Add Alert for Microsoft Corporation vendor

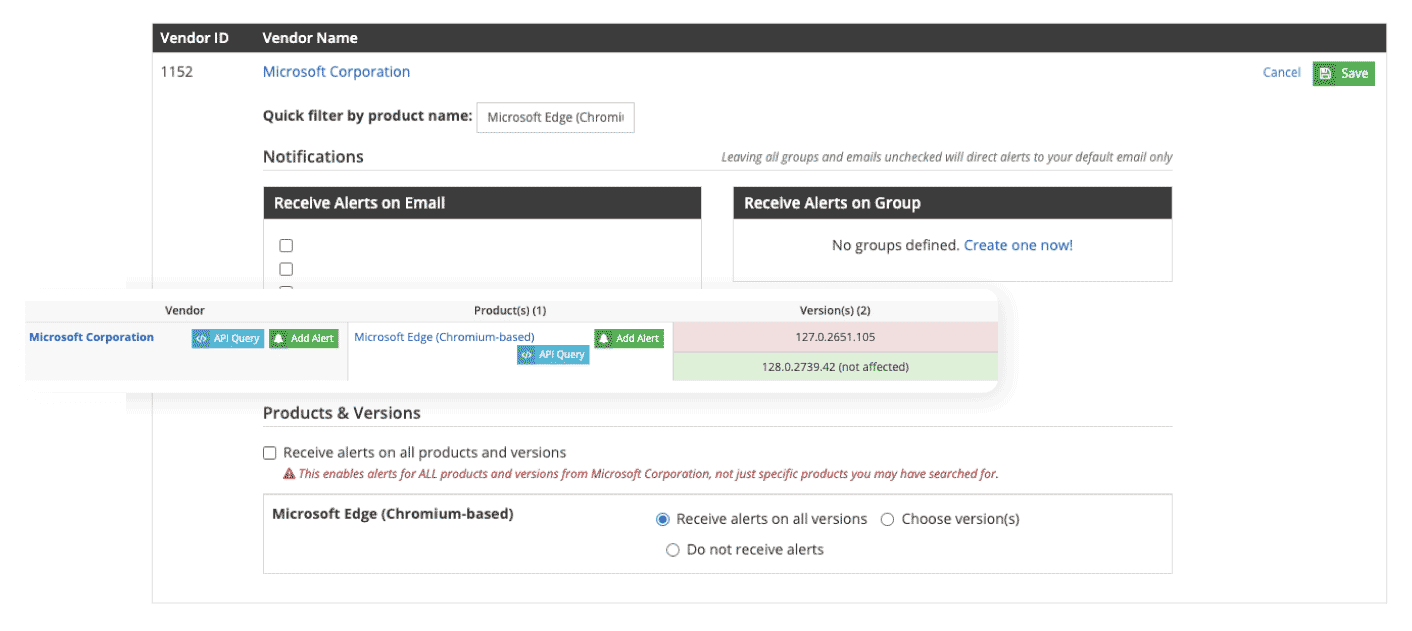[304, 338]
